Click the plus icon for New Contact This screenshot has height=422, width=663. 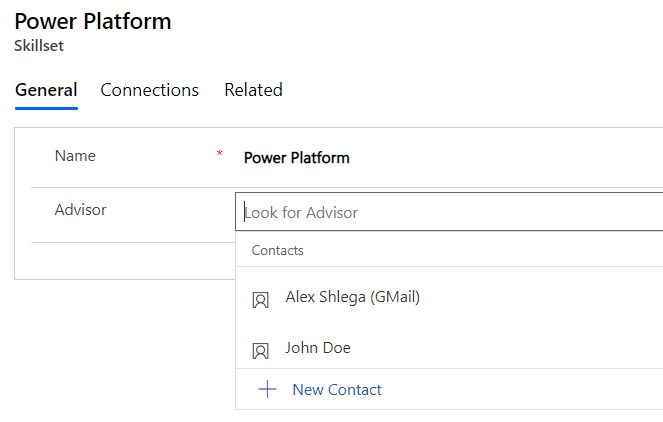267,389
